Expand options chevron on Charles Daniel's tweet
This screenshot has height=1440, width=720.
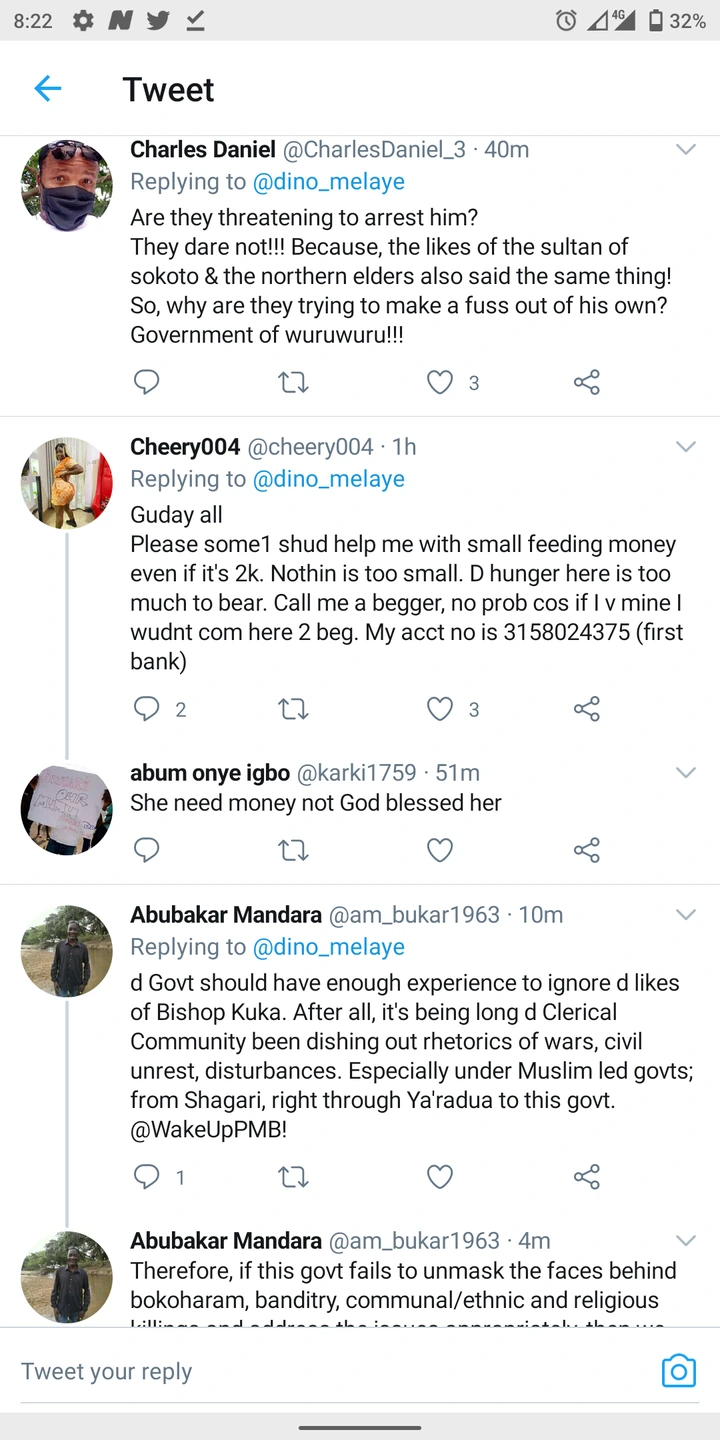pyautogui.click(x=686, y=150)
